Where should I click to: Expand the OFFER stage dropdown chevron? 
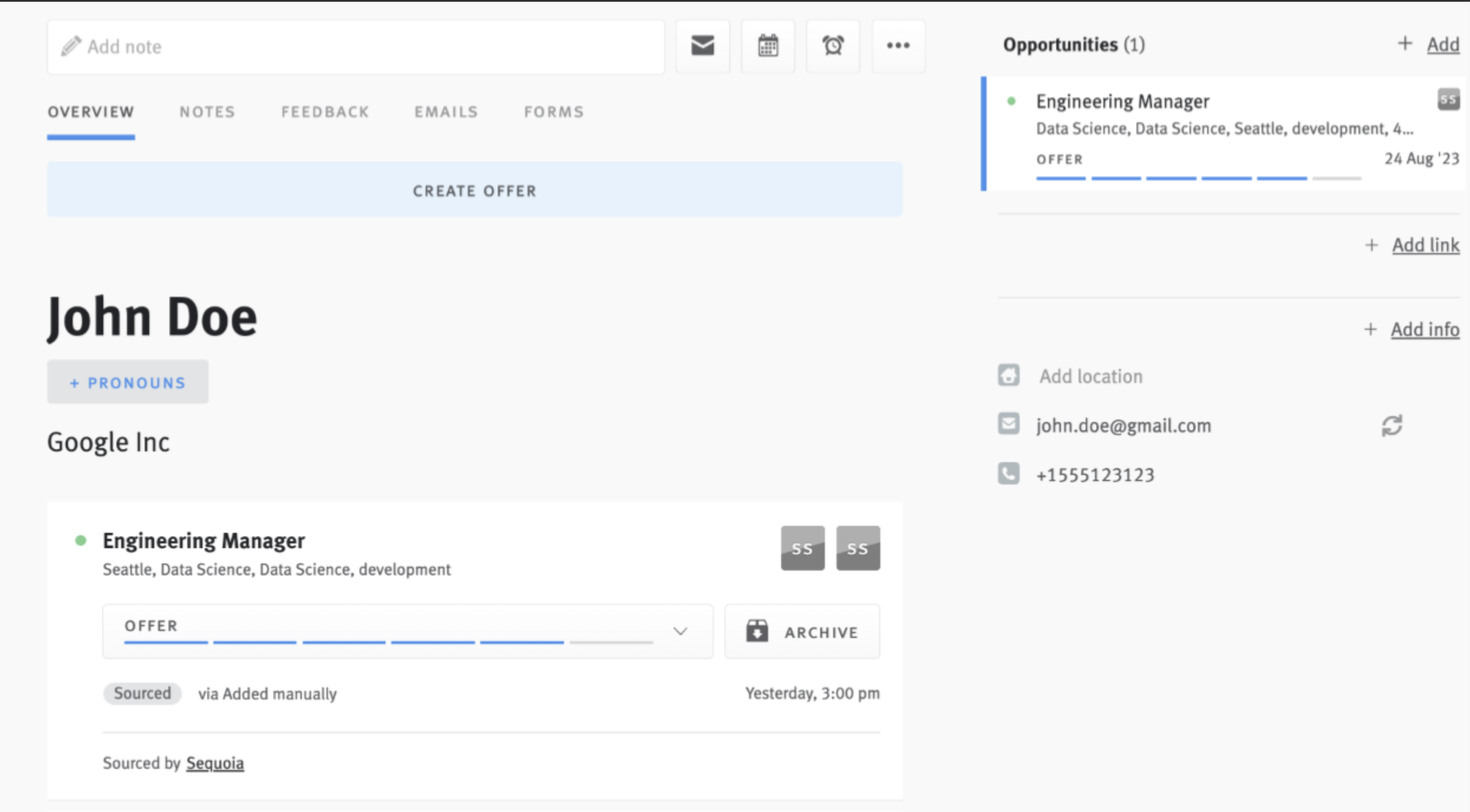click(680, 631)
